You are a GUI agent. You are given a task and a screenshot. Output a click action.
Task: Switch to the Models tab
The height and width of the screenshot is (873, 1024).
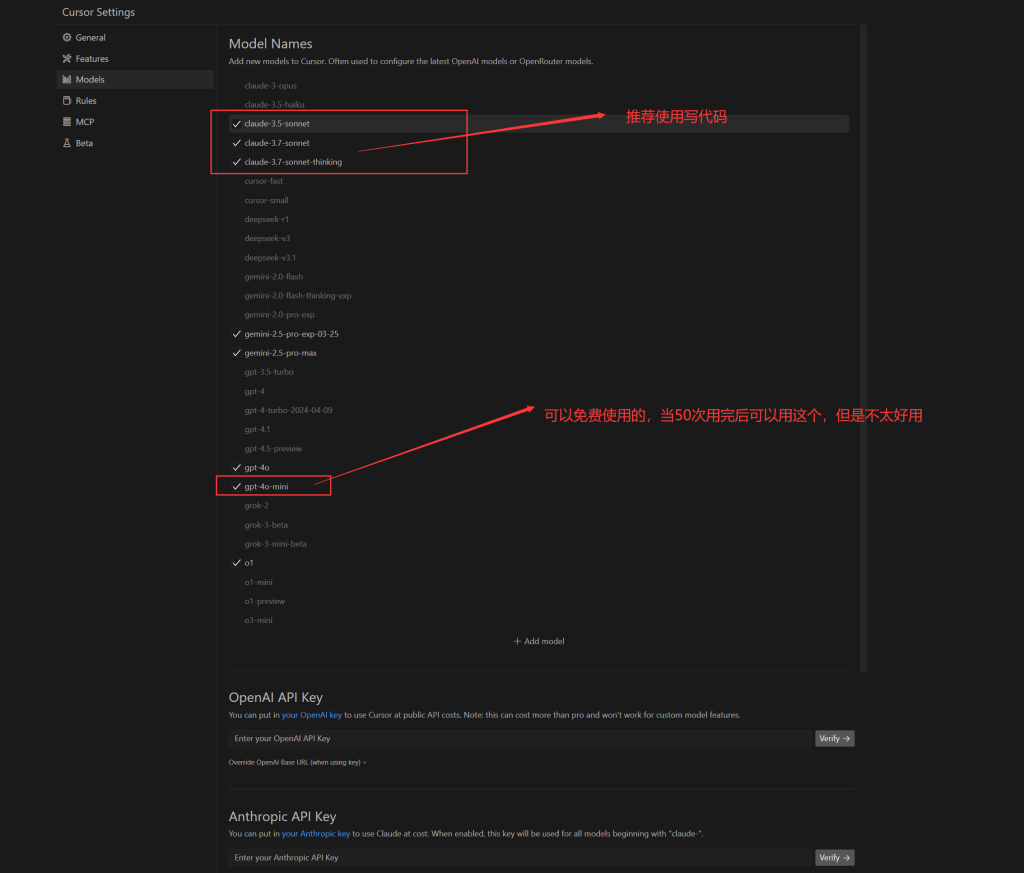[x=135, y=80]
